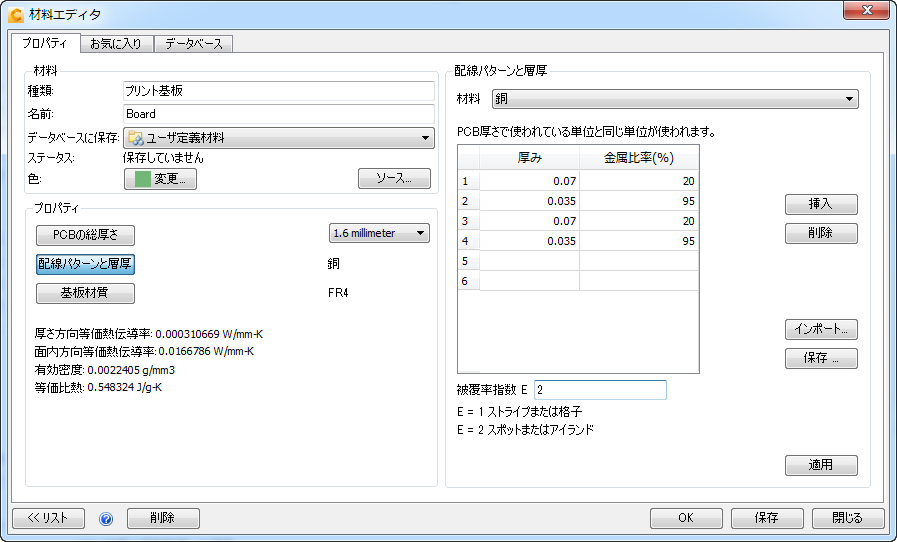897x542 pixels.
Task: Select row 2 thickness cell 0.035
Action: pyautogui.click(x=530, y=201)
